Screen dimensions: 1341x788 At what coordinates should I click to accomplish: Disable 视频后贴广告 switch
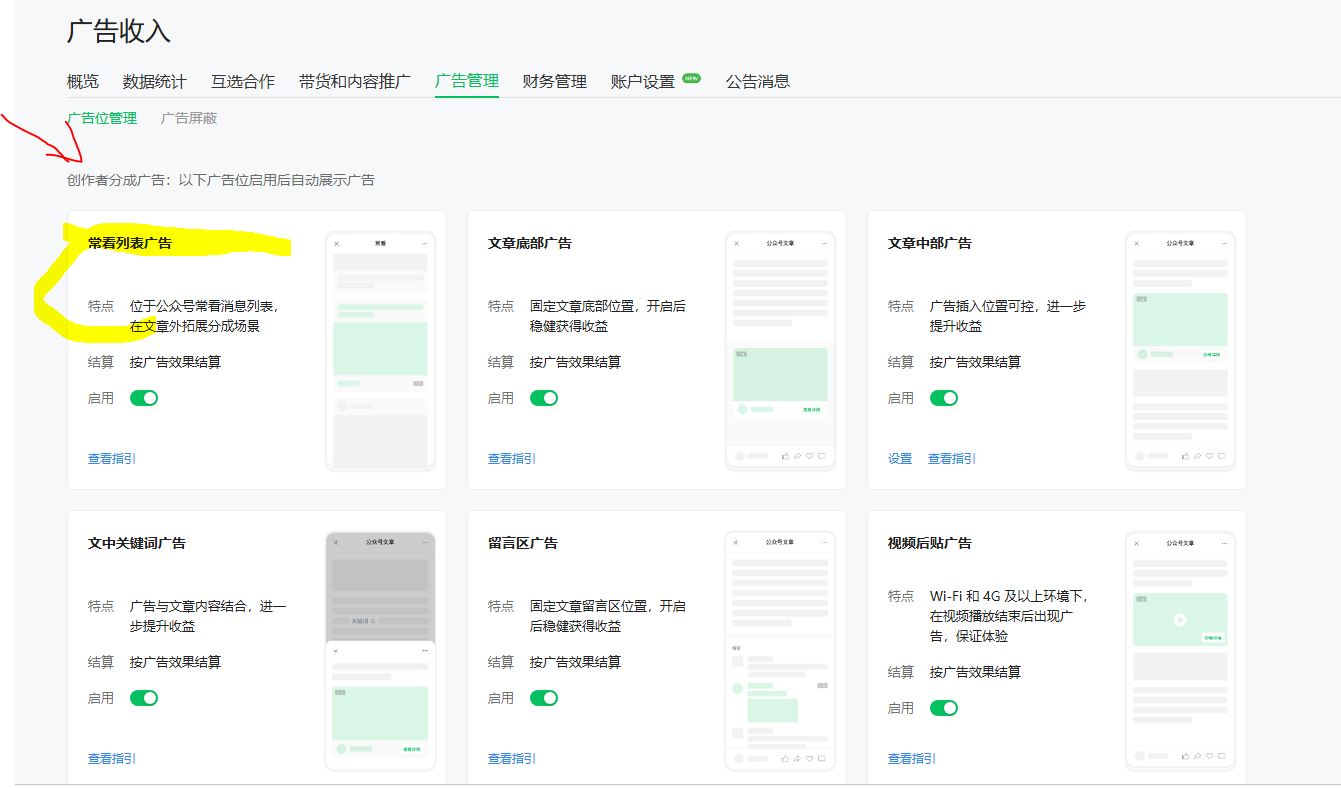click(944, 708)
